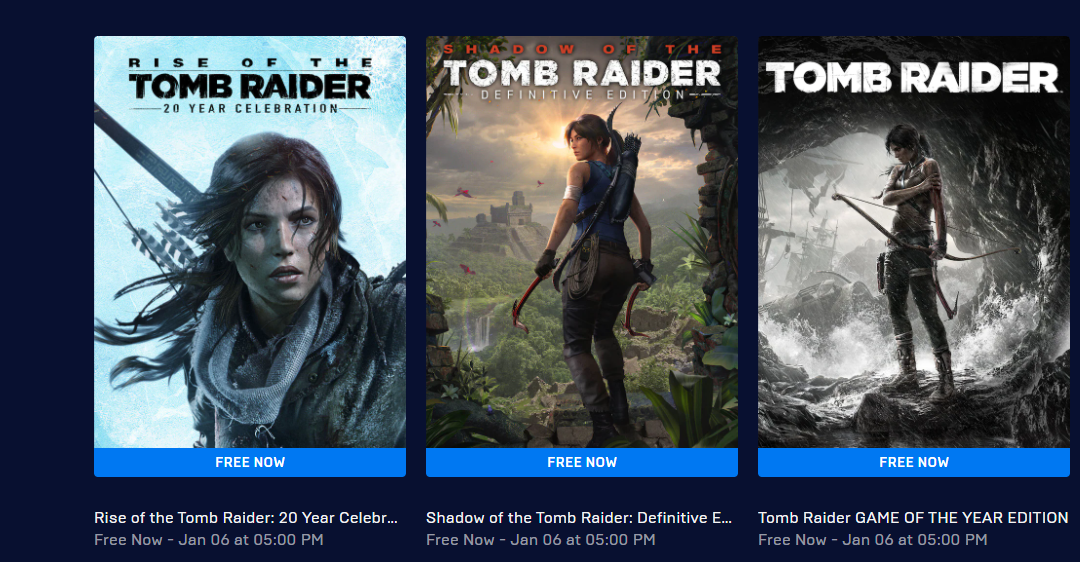The width and height of the screenshot is (1080, 562).
Task: Click the '20 Year Celebration' logo text
Action: [250, 108]
